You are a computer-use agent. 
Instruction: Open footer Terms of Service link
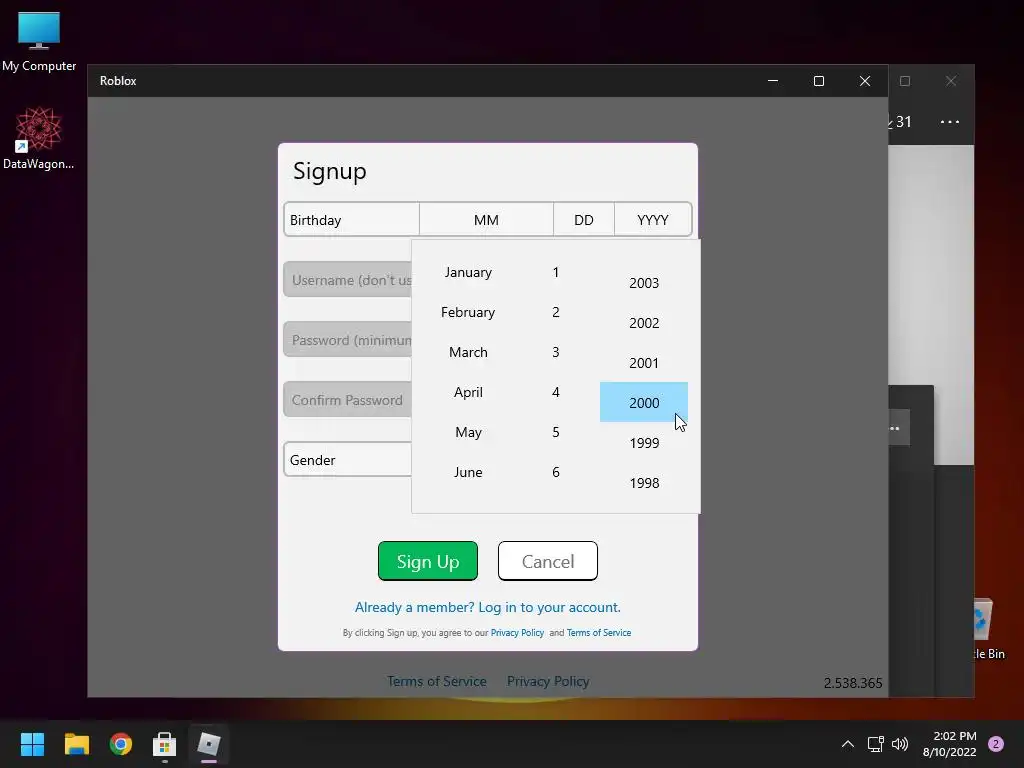coord(437,681)
